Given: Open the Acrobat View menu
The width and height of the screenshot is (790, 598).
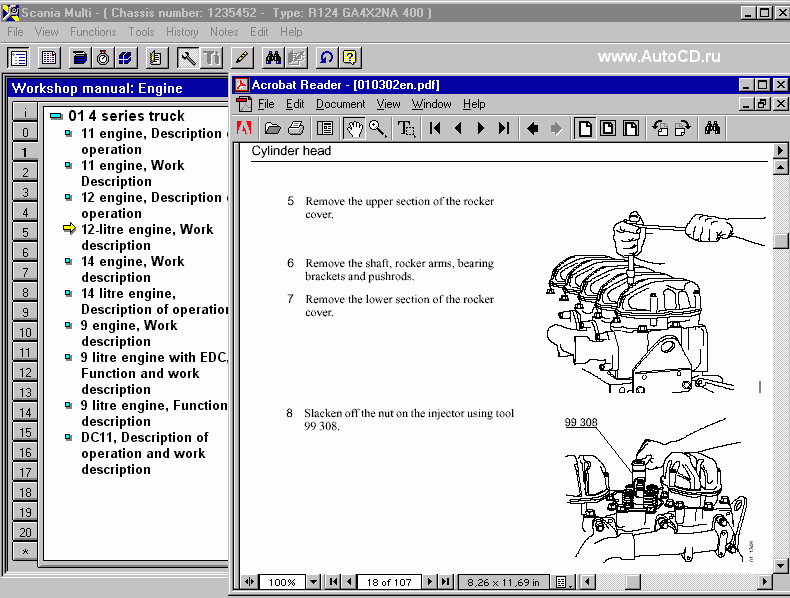Looking at the screenshot, I should (388, 104).
